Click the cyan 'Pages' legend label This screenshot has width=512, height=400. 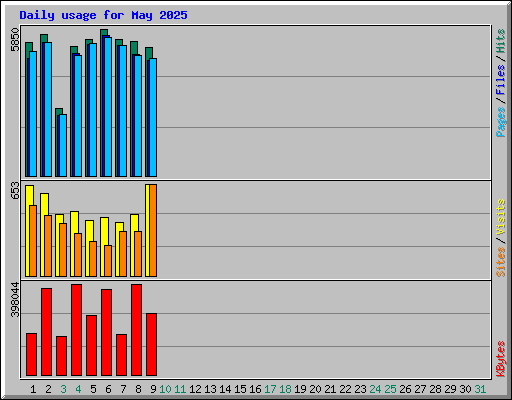(501, 122)
